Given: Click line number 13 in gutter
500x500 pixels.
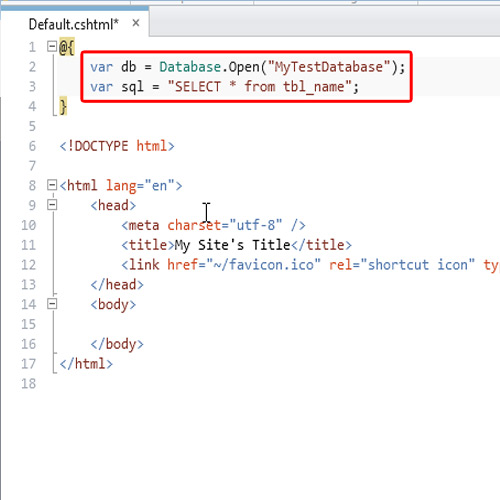Looking at the screenshot, I should (x=28, y=285).
